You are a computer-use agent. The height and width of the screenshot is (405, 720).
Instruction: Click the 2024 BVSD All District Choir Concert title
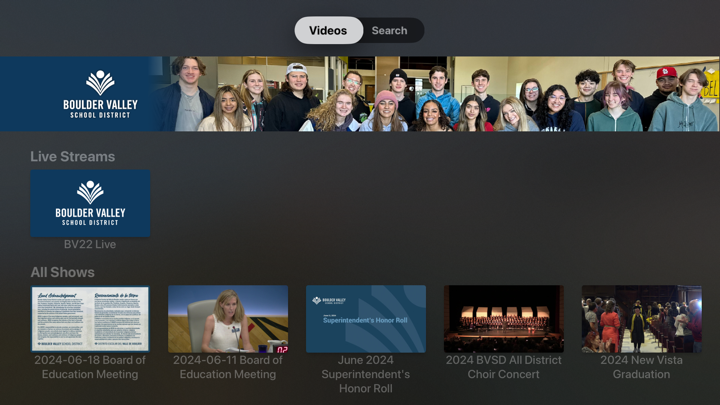click(504, 367)
